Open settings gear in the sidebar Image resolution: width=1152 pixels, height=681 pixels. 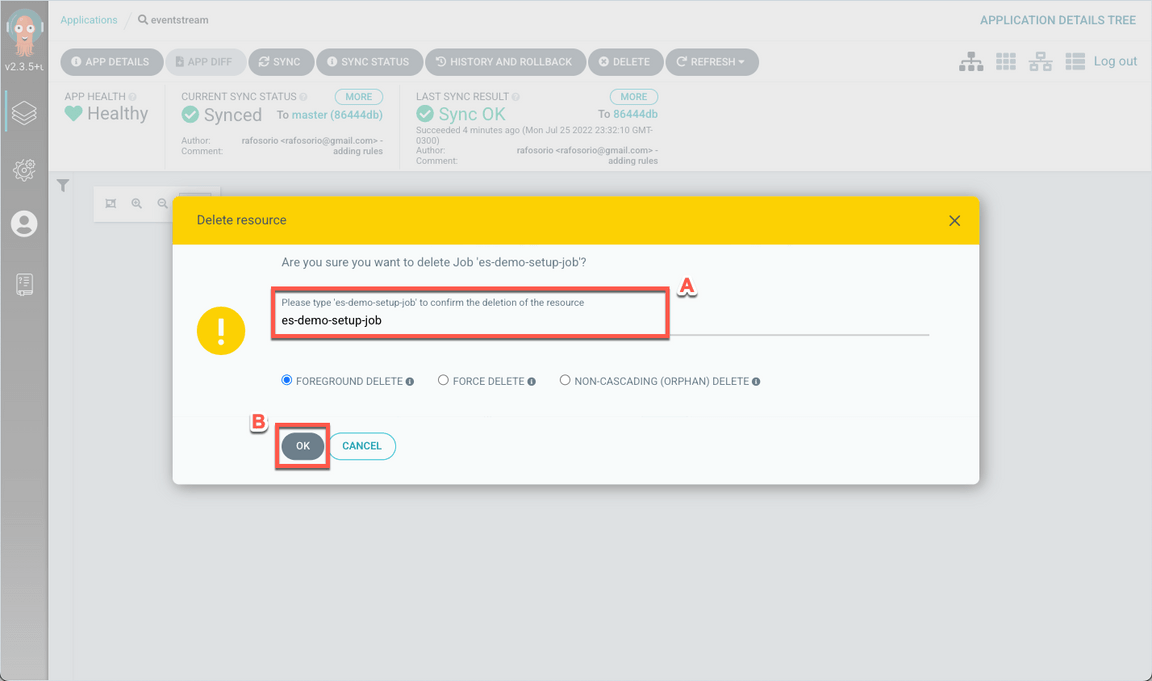pos(24,170)
